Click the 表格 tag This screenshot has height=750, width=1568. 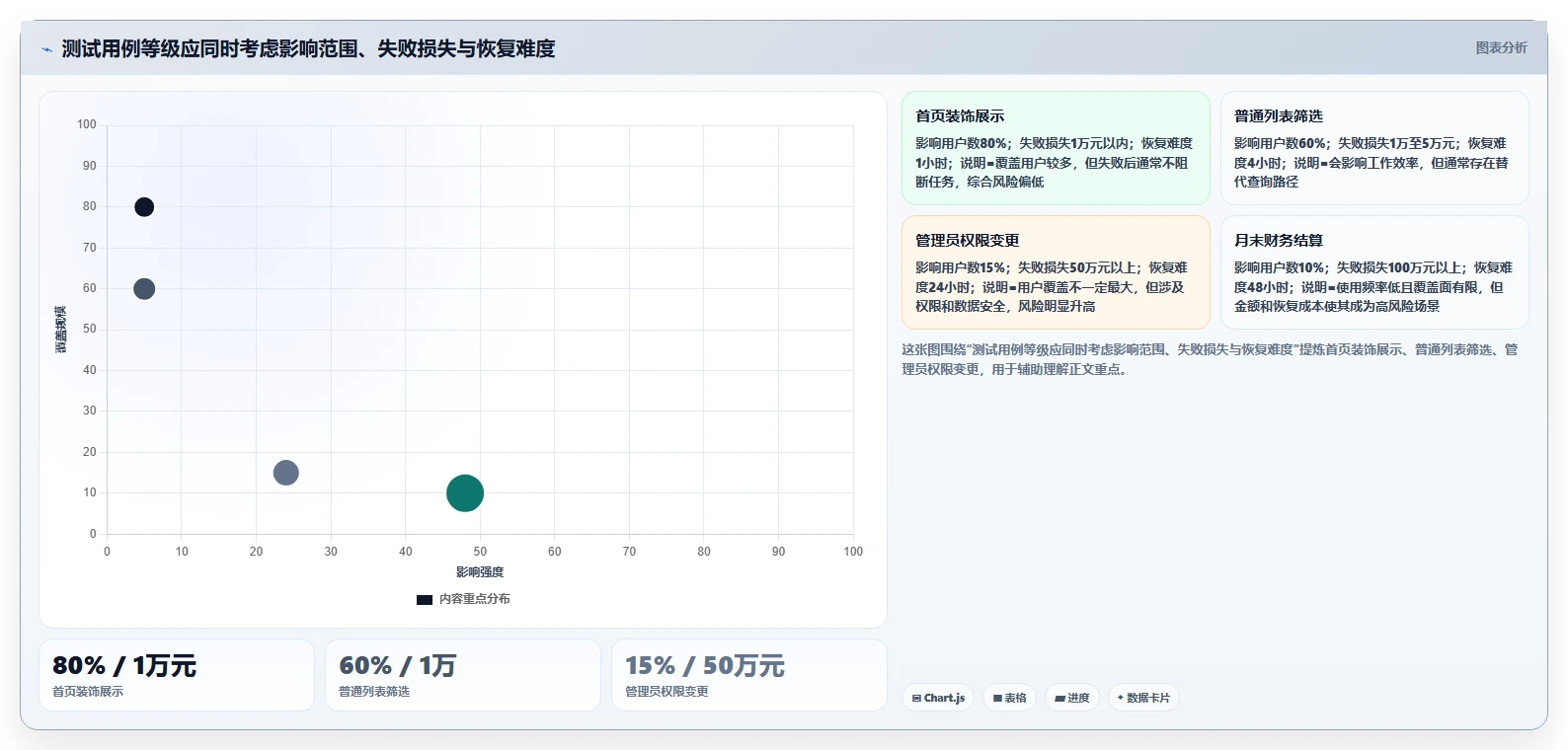tap(1010, 698)
